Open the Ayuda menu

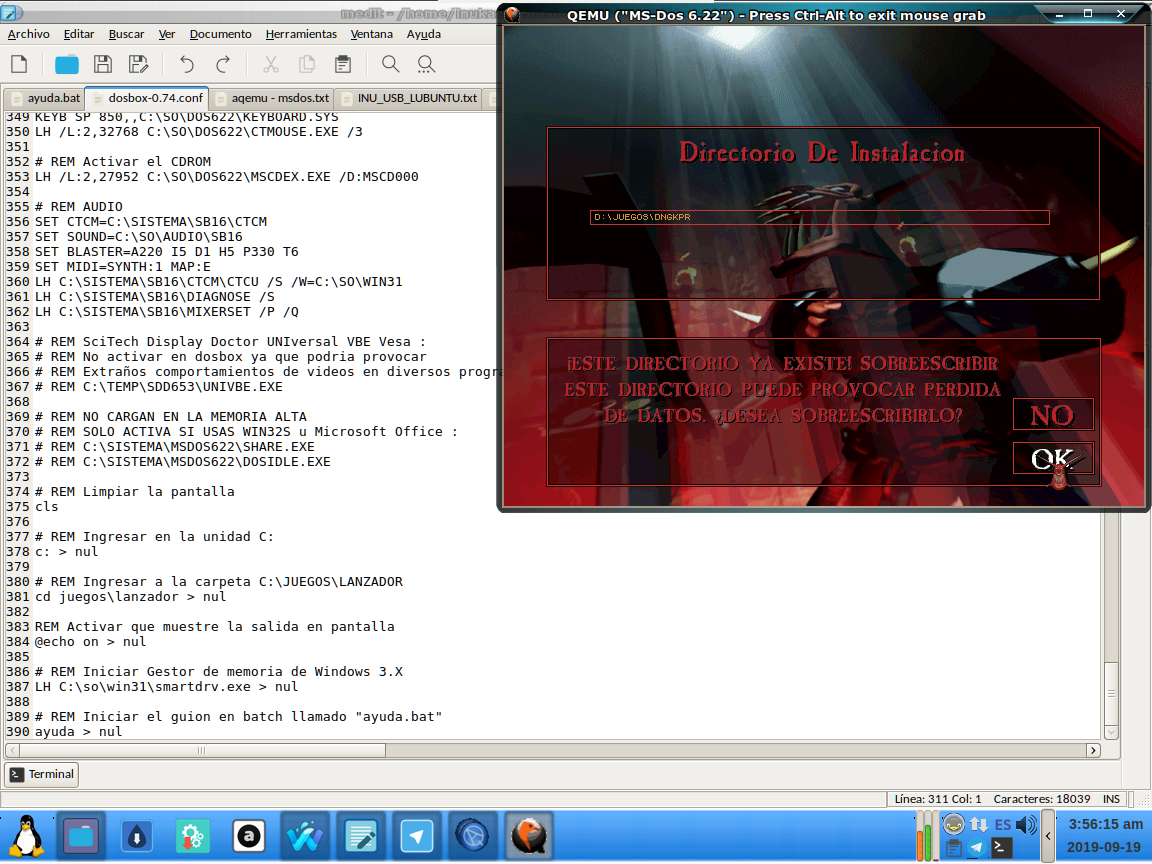(x=424, y=34)
